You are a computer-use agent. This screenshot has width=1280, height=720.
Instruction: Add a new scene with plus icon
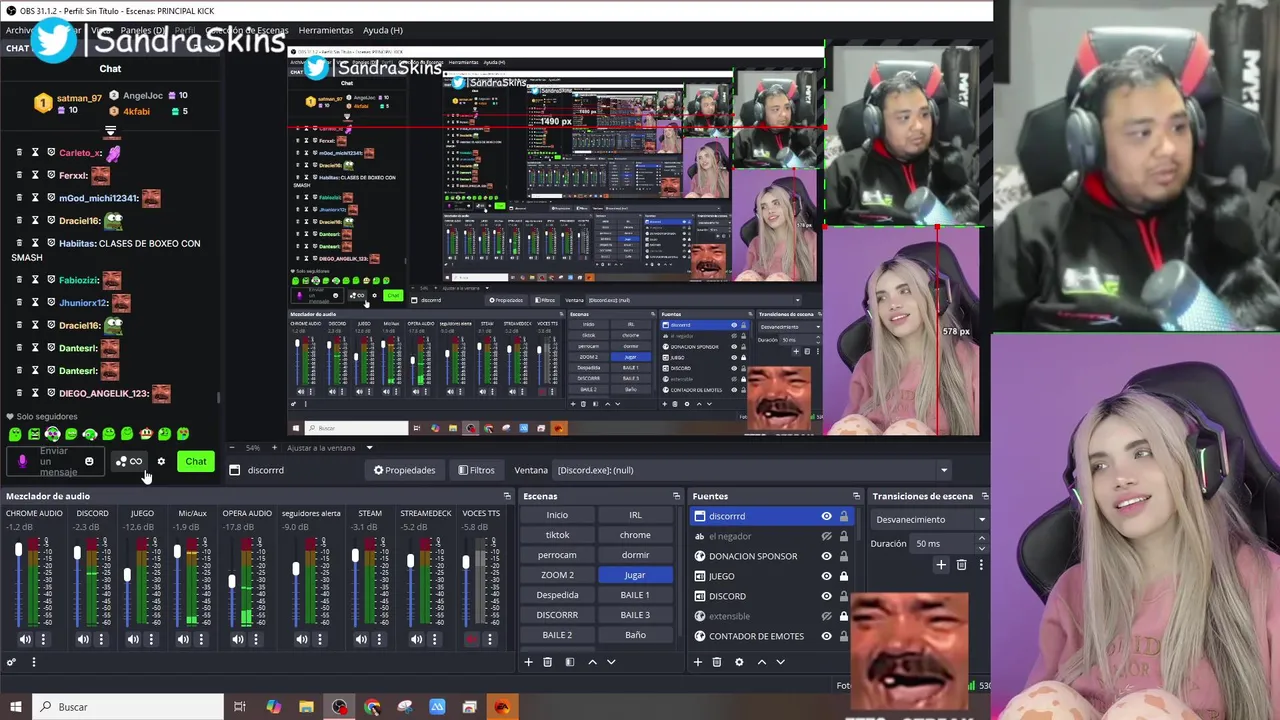528,662
